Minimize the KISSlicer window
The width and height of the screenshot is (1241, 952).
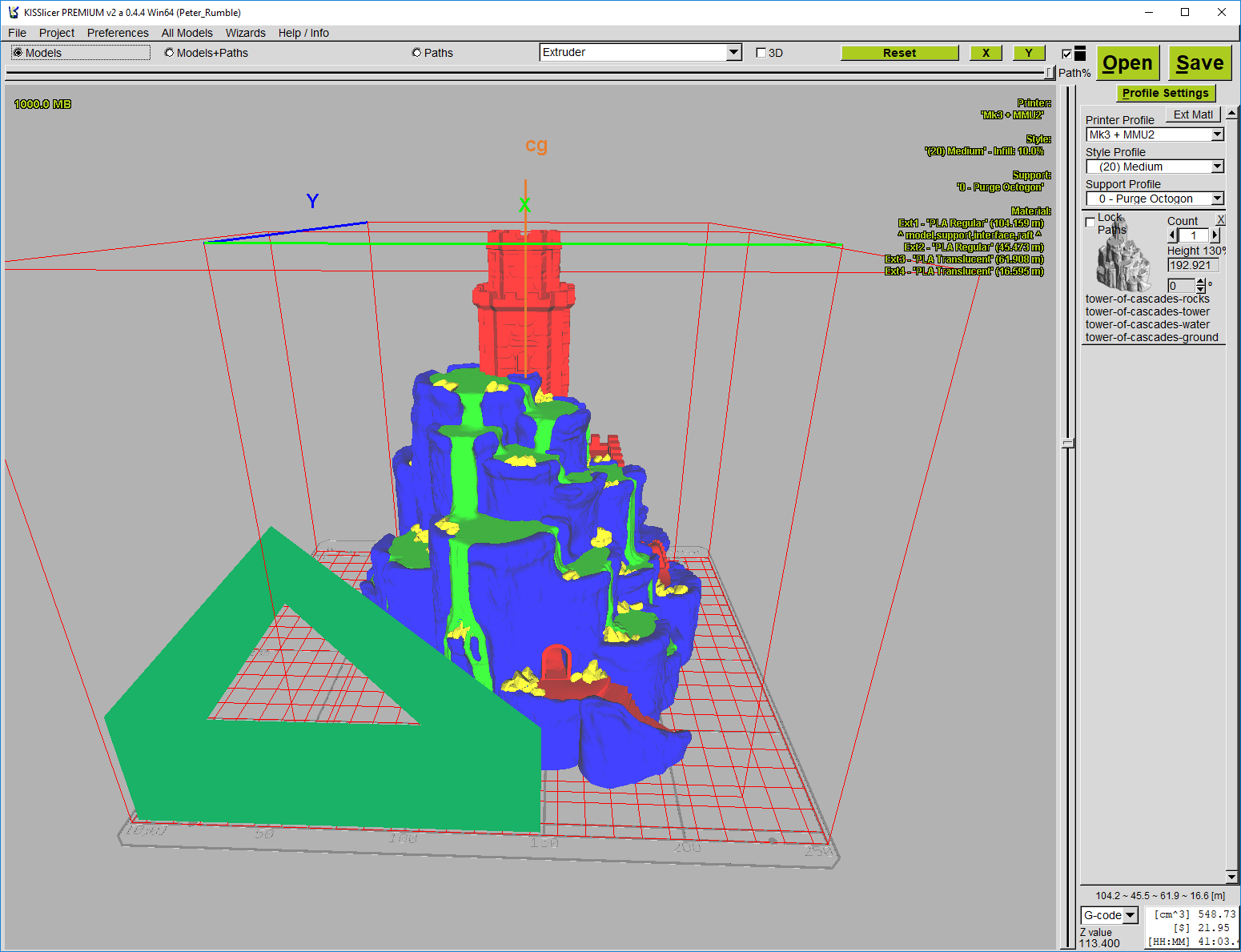1148,12
